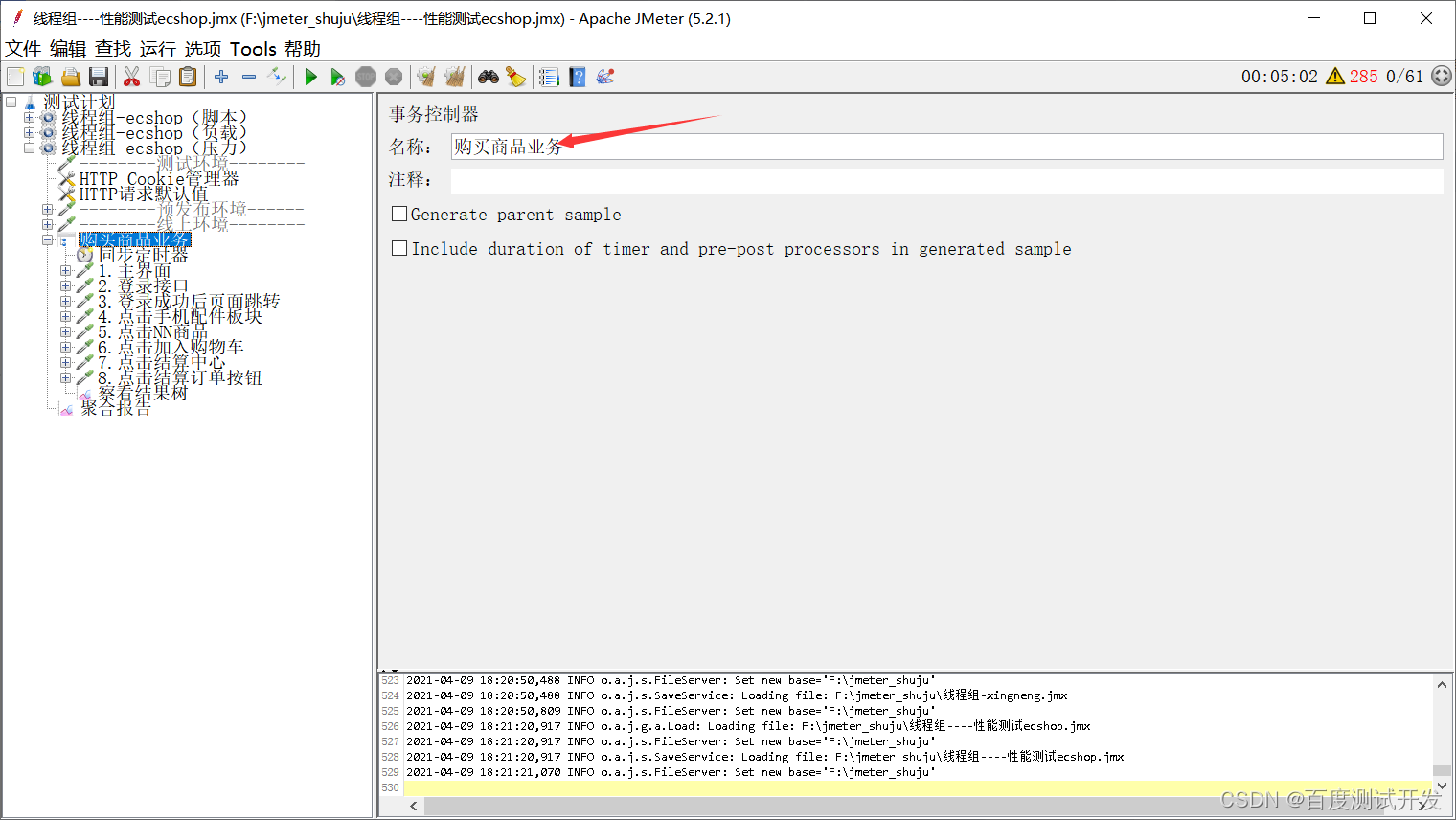The width and height of the screenshot is (1456, 820).
Task: Click the Open file folder icon
Action: [x=70, y=77]
